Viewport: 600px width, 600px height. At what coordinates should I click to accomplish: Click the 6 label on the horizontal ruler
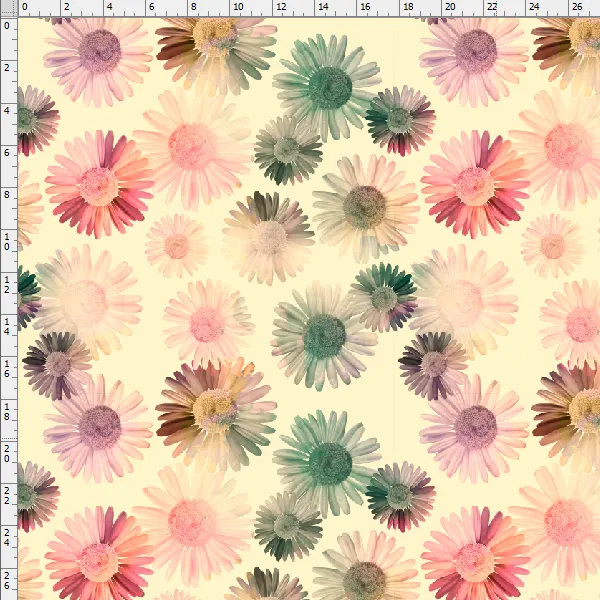point(152,7)
